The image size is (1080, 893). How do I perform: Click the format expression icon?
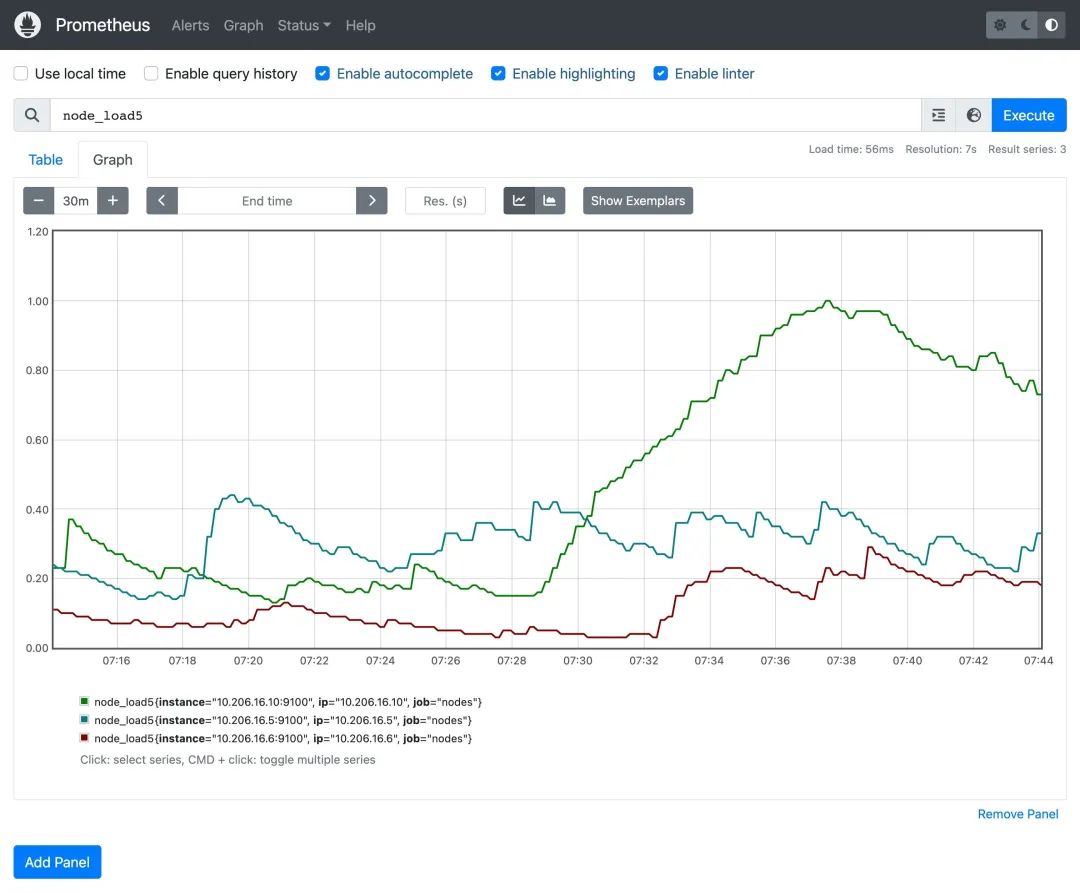pyautogui.click(x=938, y=115)
